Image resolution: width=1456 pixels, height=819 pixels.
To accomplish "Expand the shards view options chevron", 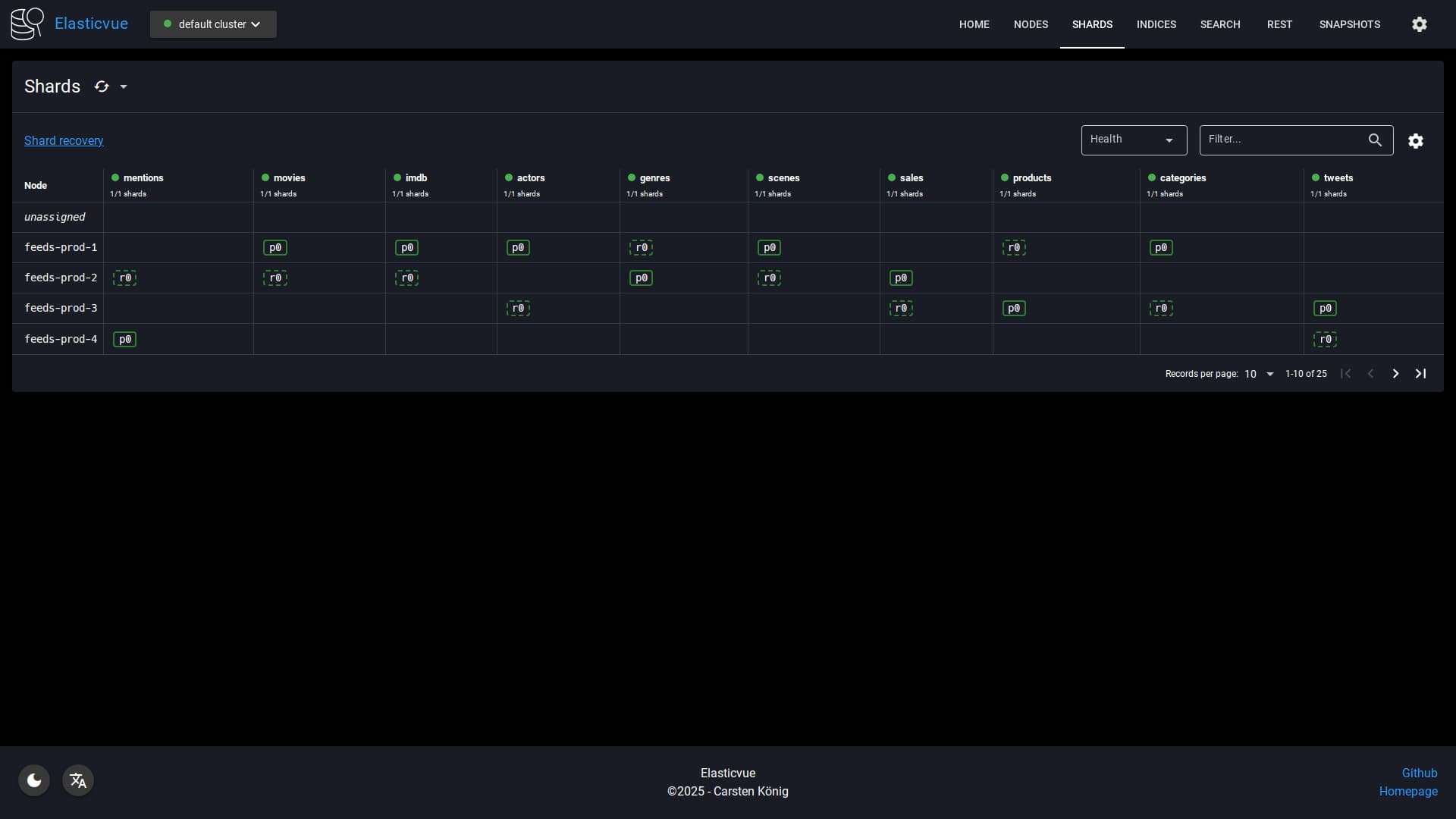I will point(122,86).
